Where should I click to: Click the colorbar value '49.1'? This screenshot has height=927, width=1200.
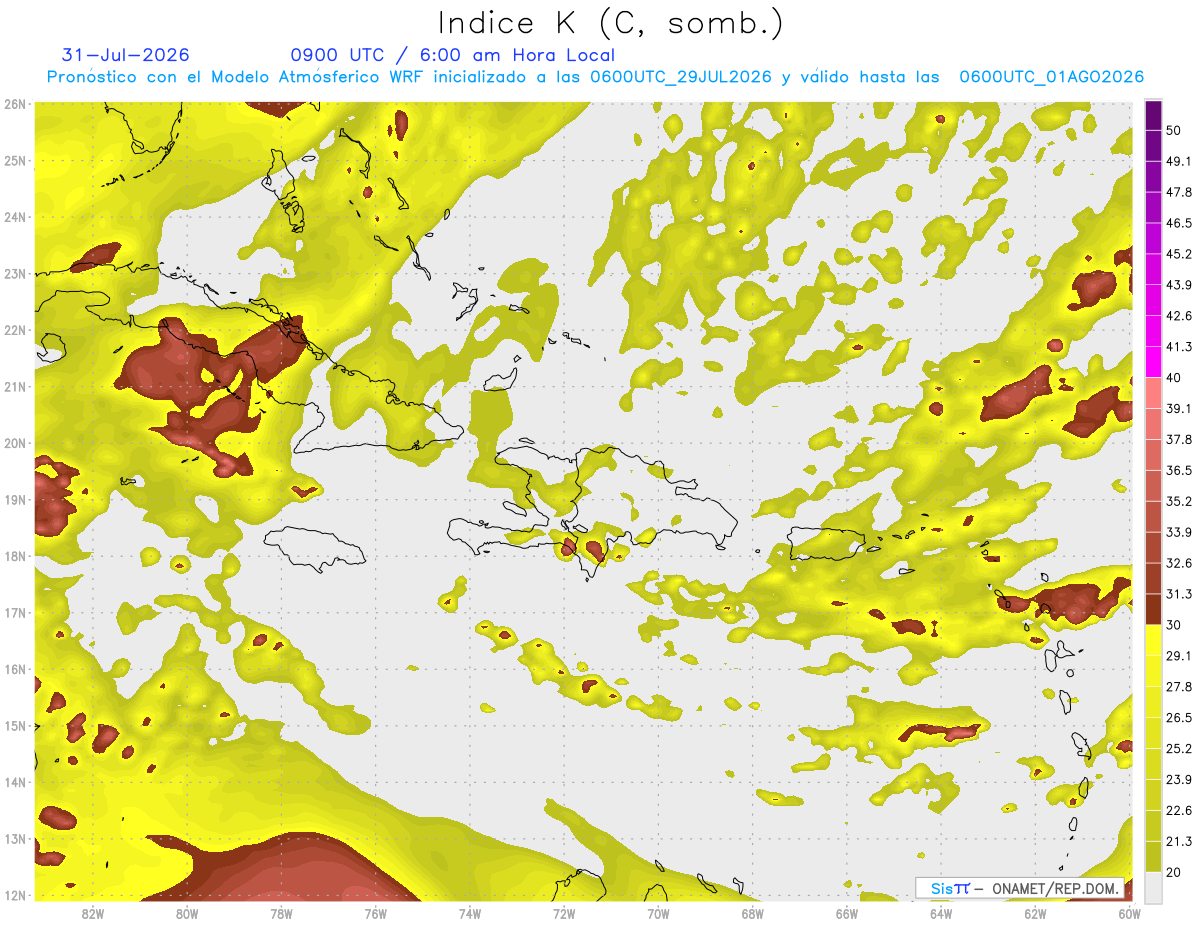pyautogui.click(x=1179, y=161)
